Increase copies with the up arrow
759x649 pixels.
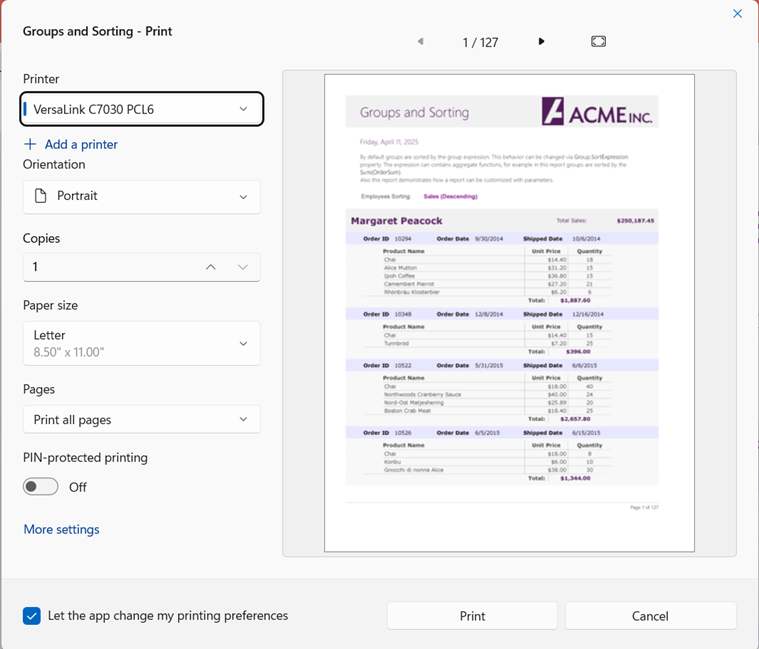[x=210, y=267]
